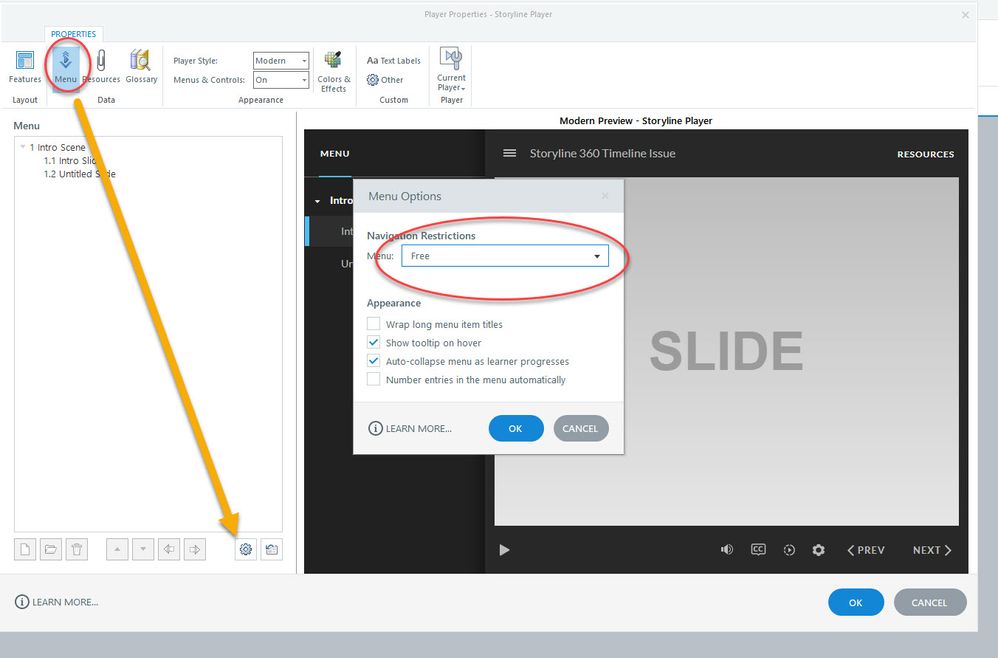Enable Number entries in menu automatically

click(x=374, y=380)
